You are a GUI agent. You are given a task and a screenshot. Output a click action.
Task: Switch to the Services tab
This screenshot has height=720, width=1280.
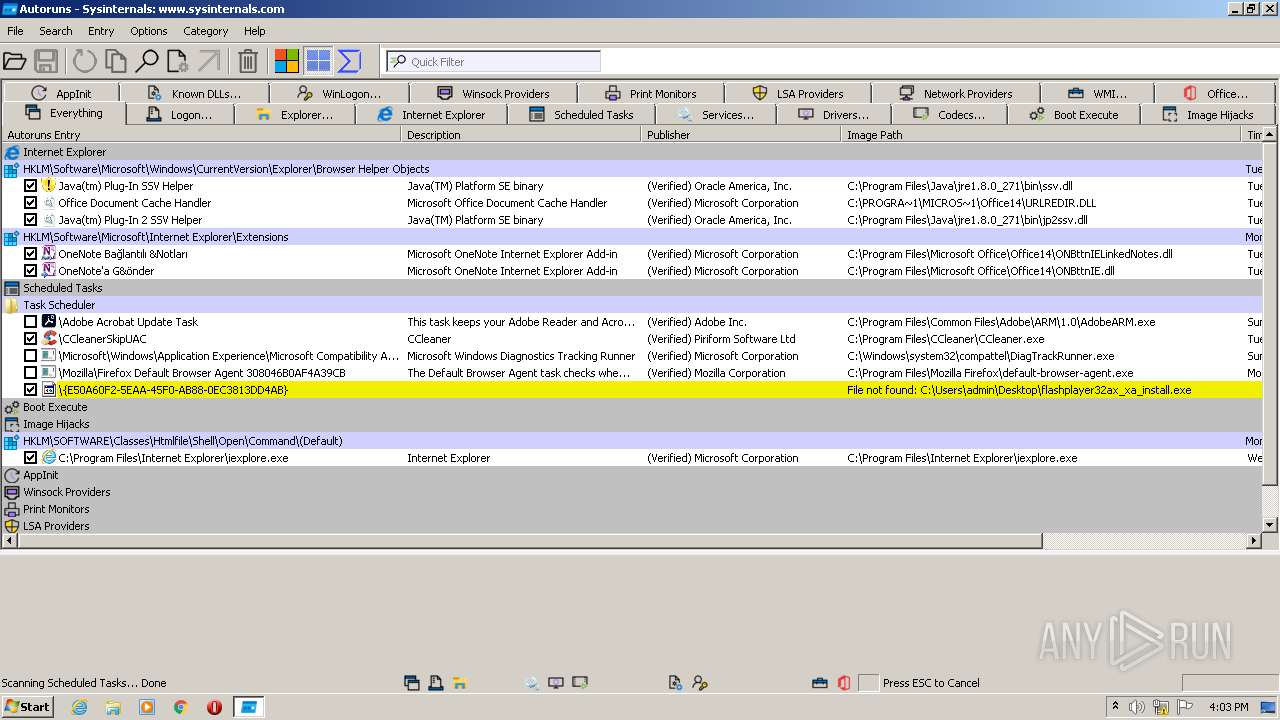point(715,115)
